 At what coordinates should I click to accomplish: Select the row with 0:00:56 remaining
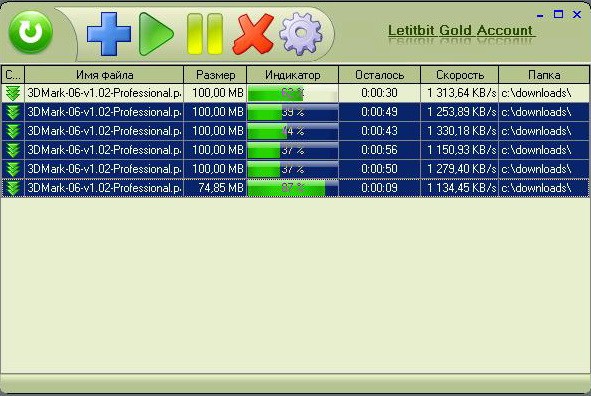(295, 150)
